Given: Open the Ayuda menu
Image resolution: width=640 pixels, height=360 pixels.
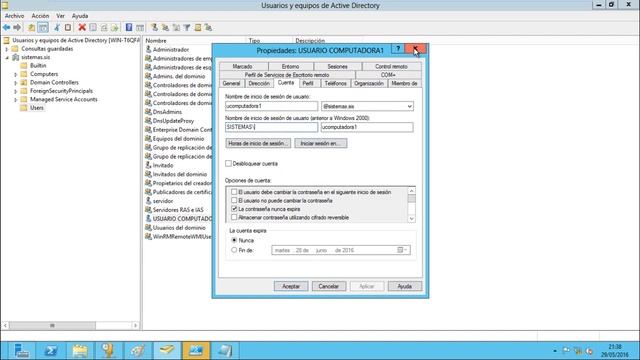Looking at the screenshot, I should (80, 16).
